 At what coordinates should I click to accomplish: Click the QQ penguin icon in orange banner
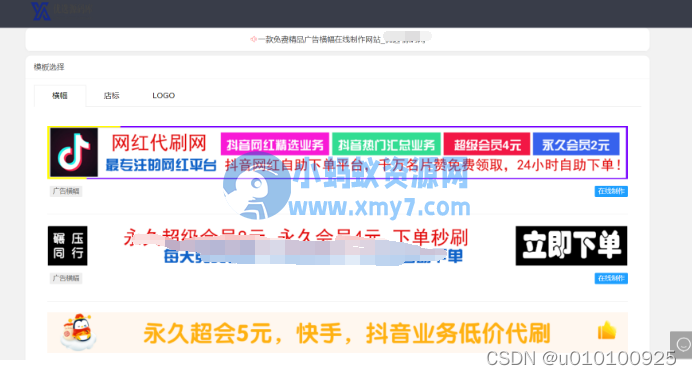(x=78, y=332)
